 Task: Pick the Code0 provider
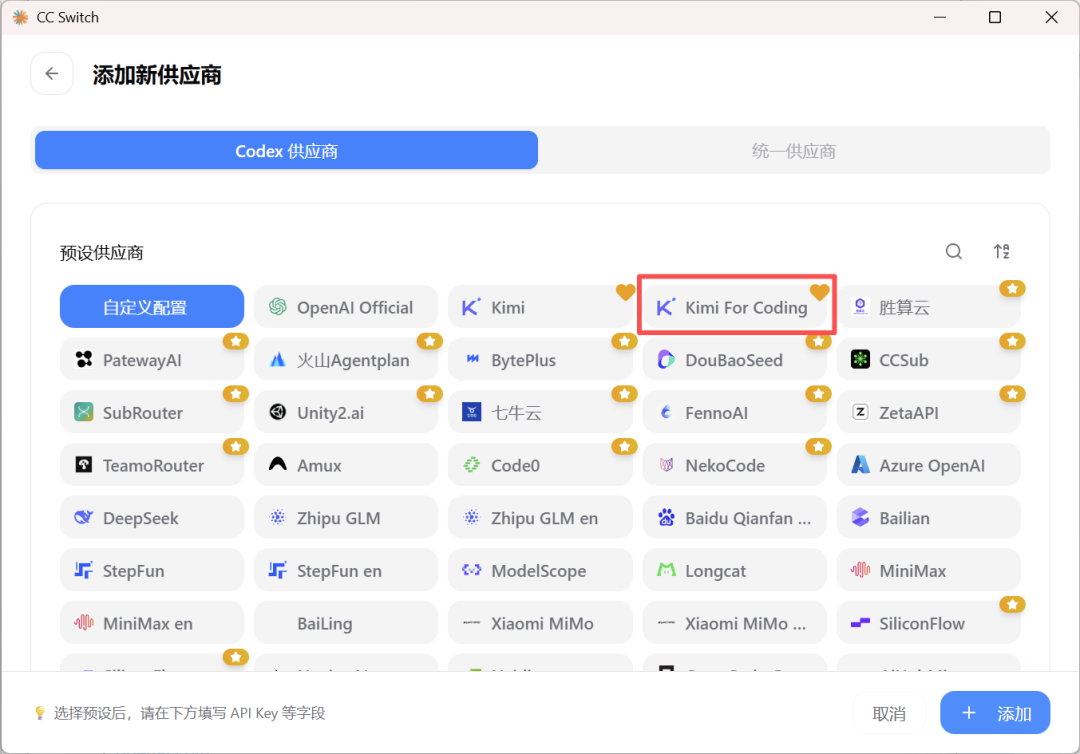pos(540,465)
